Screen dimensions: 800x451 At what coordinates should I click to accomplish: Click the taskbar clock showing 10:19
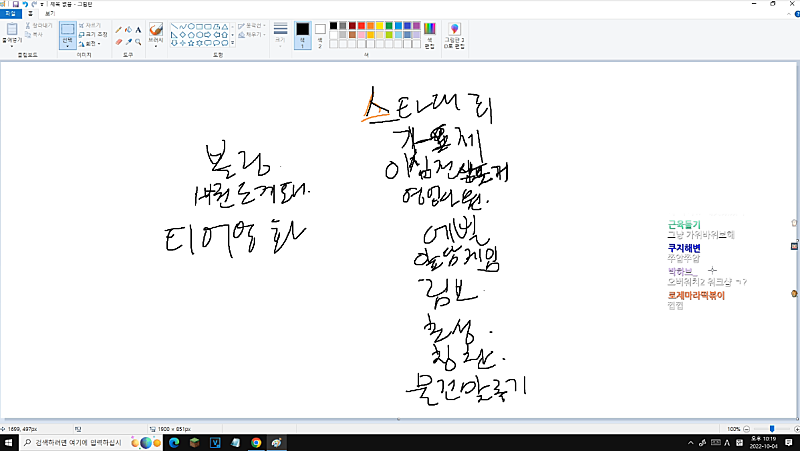pyautogui.click(x=763, y=443)
